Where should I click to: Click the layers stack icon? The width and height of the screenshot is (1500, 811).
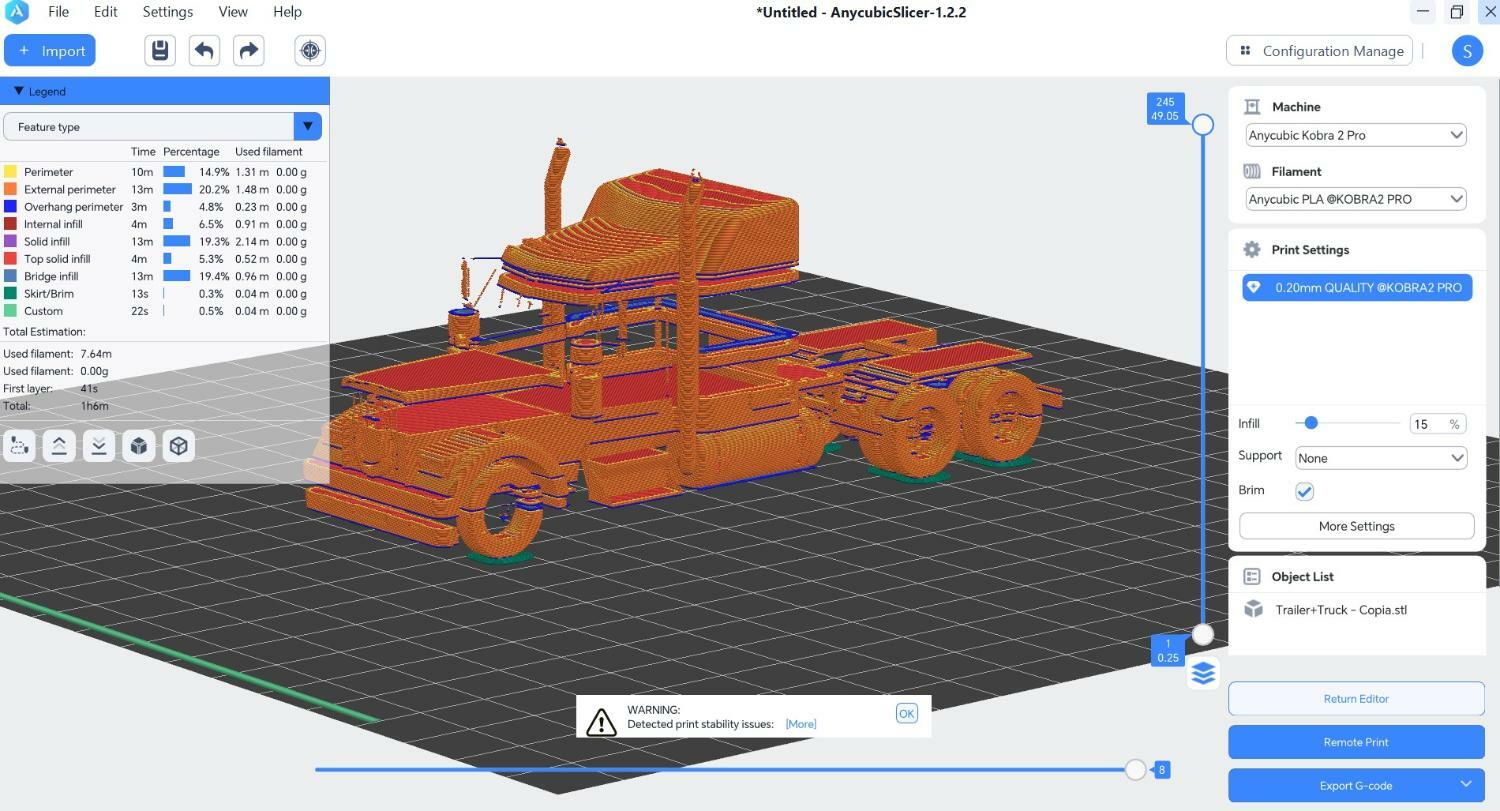coord(1203,673)
